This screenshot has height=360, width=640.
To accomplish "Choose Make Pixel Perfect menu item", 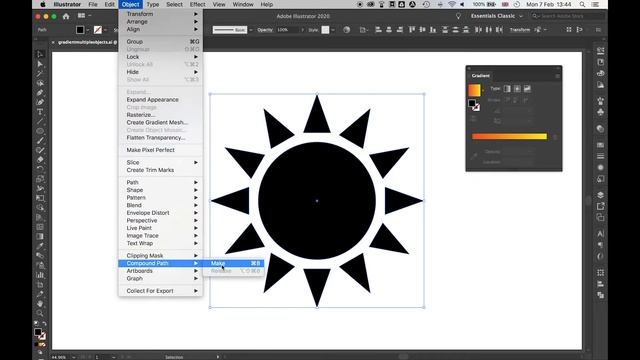I will (x=160, y=150).
